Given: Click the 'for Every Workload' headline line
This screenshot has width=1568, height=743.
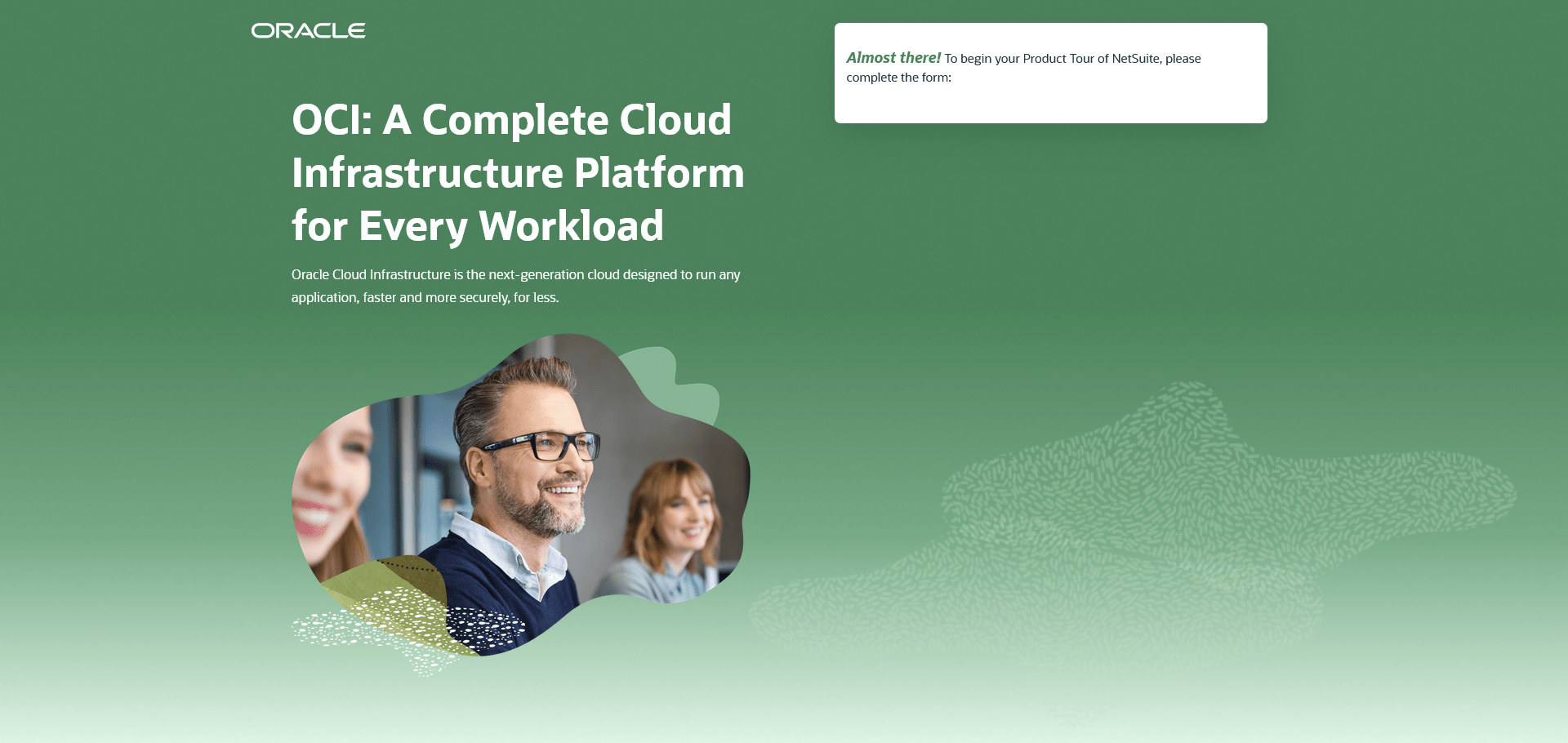Looking at the screenshot, I should 478,226.
